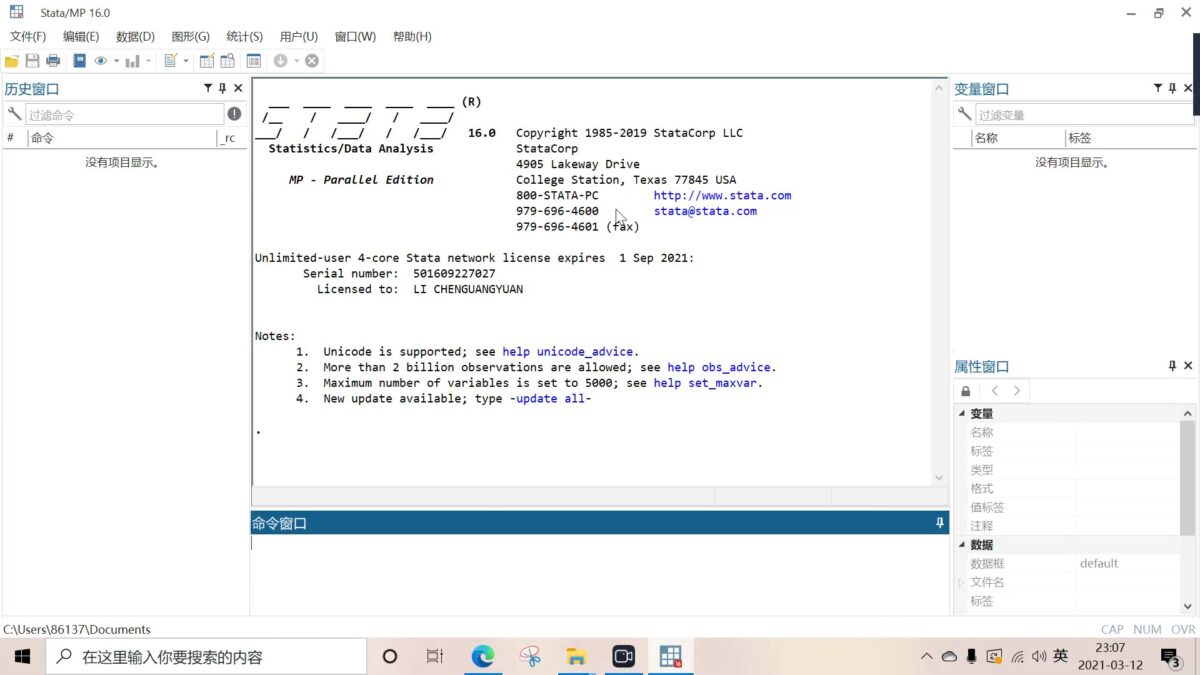Click the Open file folder toolbar icon

click(12, 61)
